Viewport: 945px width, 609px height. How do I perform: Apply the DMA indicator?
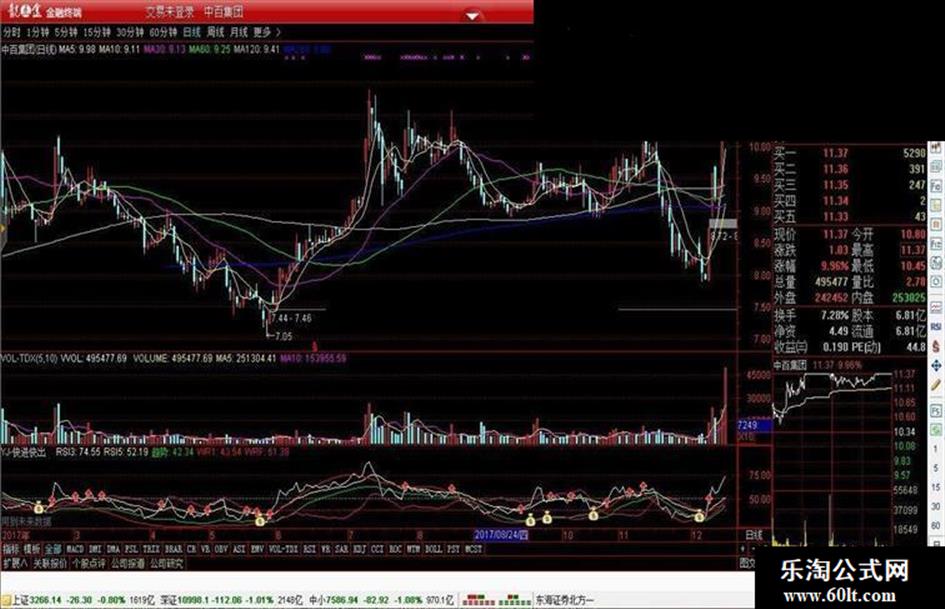[113, 549]
